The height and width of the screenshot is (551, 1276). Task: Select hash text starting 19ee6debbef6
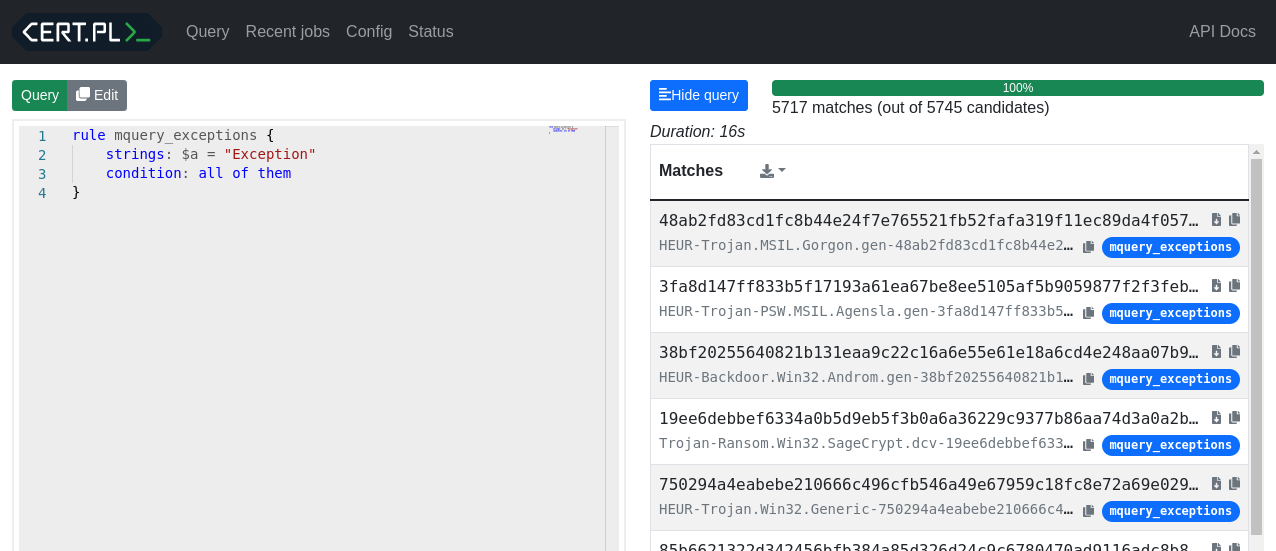point(929,418)
